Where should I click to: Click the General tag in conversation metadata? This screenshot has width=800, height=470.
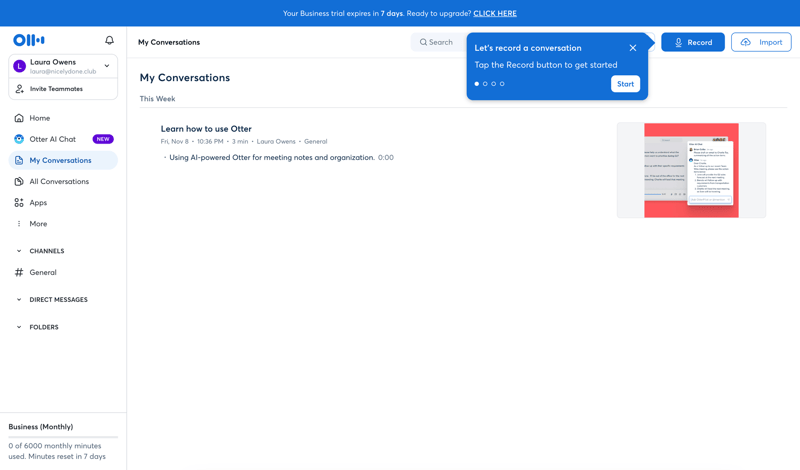click(315, 141)
